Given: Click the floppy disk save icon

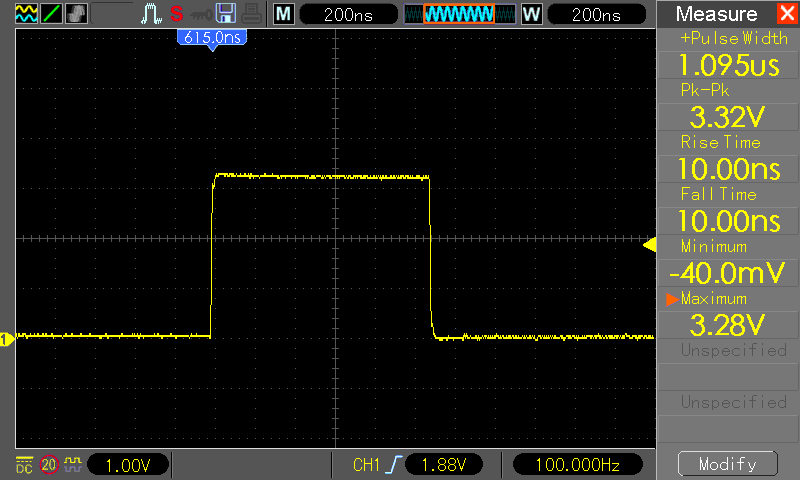Looking at the screenshot, I should [226, 13].
